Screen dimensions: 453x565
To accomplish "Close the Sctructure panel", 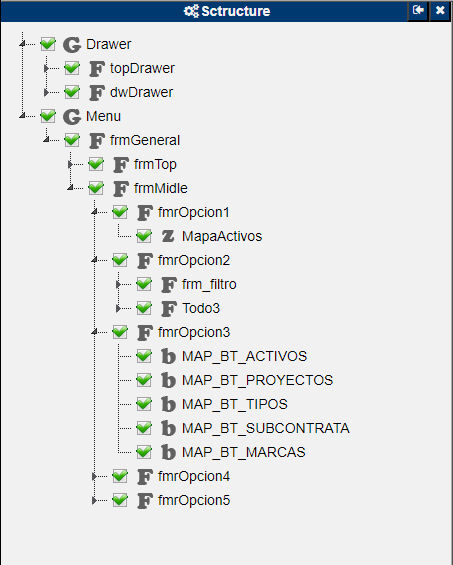I will click(x=440, y=10).
